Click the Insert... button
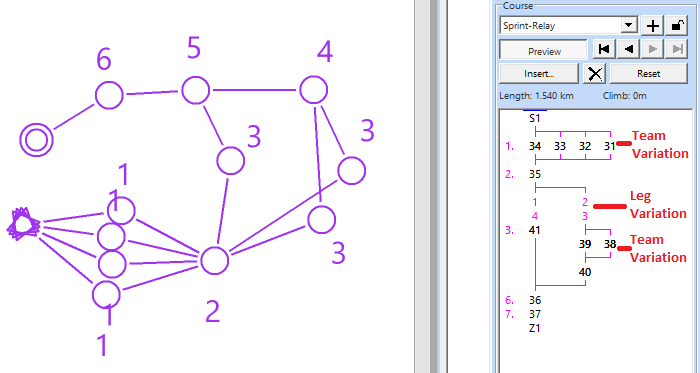700x373 pixels. point(539,74)
